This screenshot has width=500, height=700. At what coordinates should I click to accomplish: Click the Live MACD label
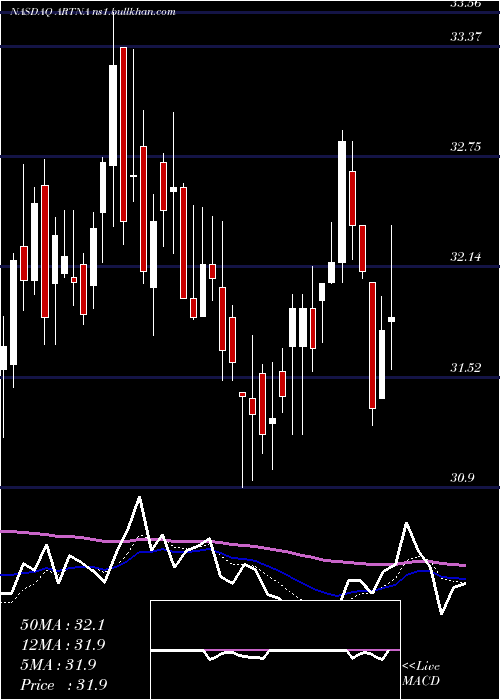point(421,674)
